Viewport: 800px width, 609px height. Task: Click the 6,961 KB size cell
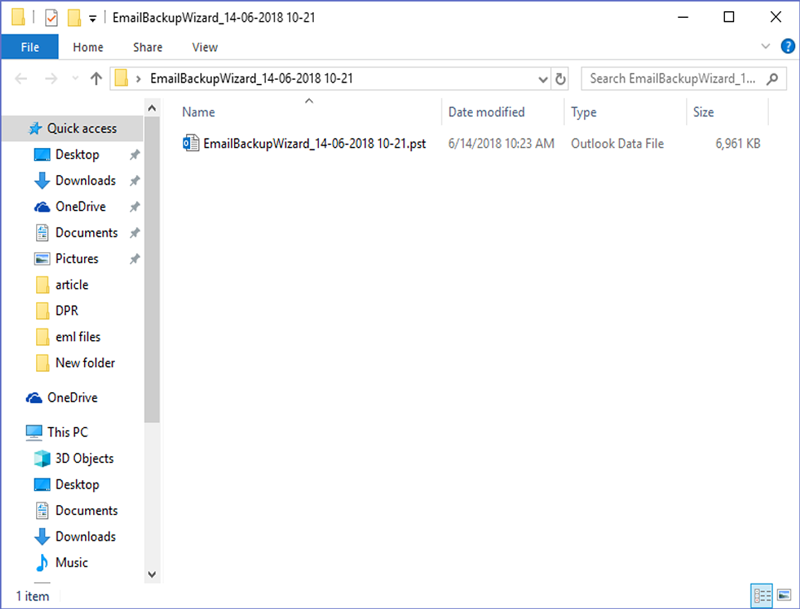pyautogui.click(x=738, y=144)
